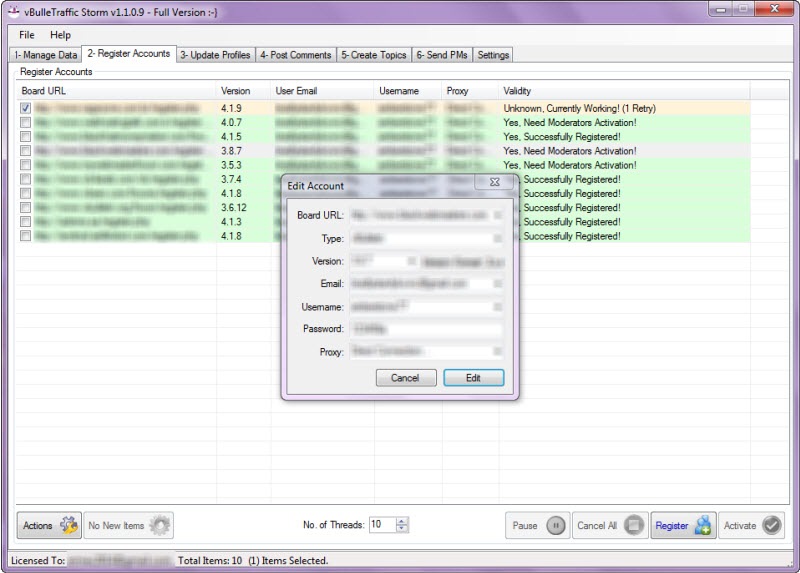Click the Cancel All stop icon
The height and width of the screenshot is (573, 800).
634,525
